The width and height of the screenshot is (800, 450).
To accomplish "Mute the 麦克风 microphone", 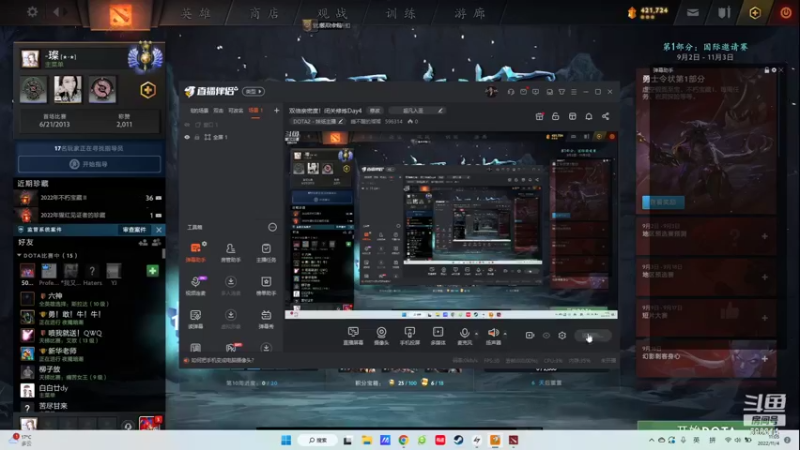I will (464, 336).
